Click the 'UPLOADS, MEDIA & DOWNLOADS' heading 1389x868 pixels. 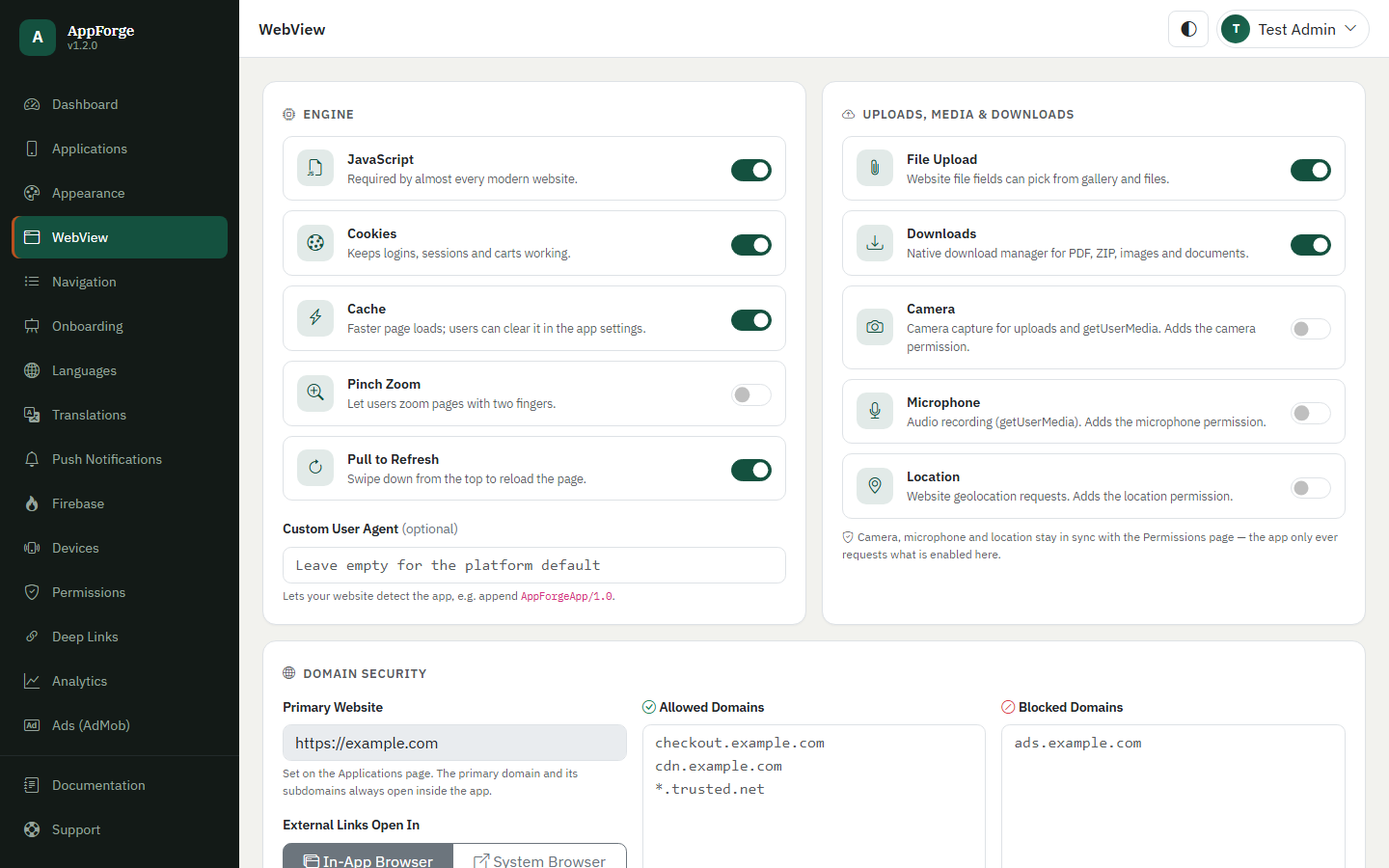[968, 114]
